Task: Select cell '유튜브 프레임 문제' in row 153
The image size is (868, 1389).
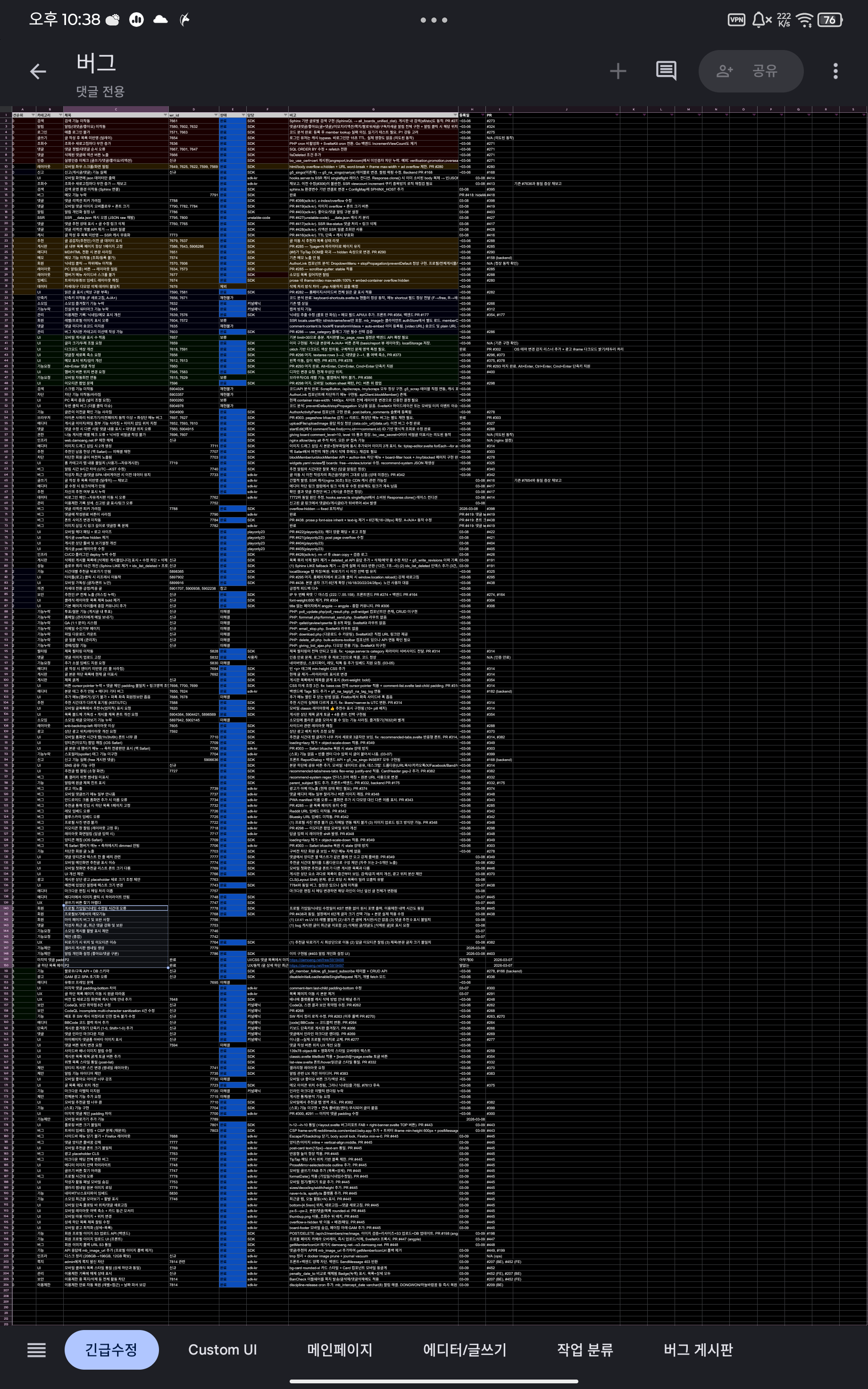Action: coord(116,983)
